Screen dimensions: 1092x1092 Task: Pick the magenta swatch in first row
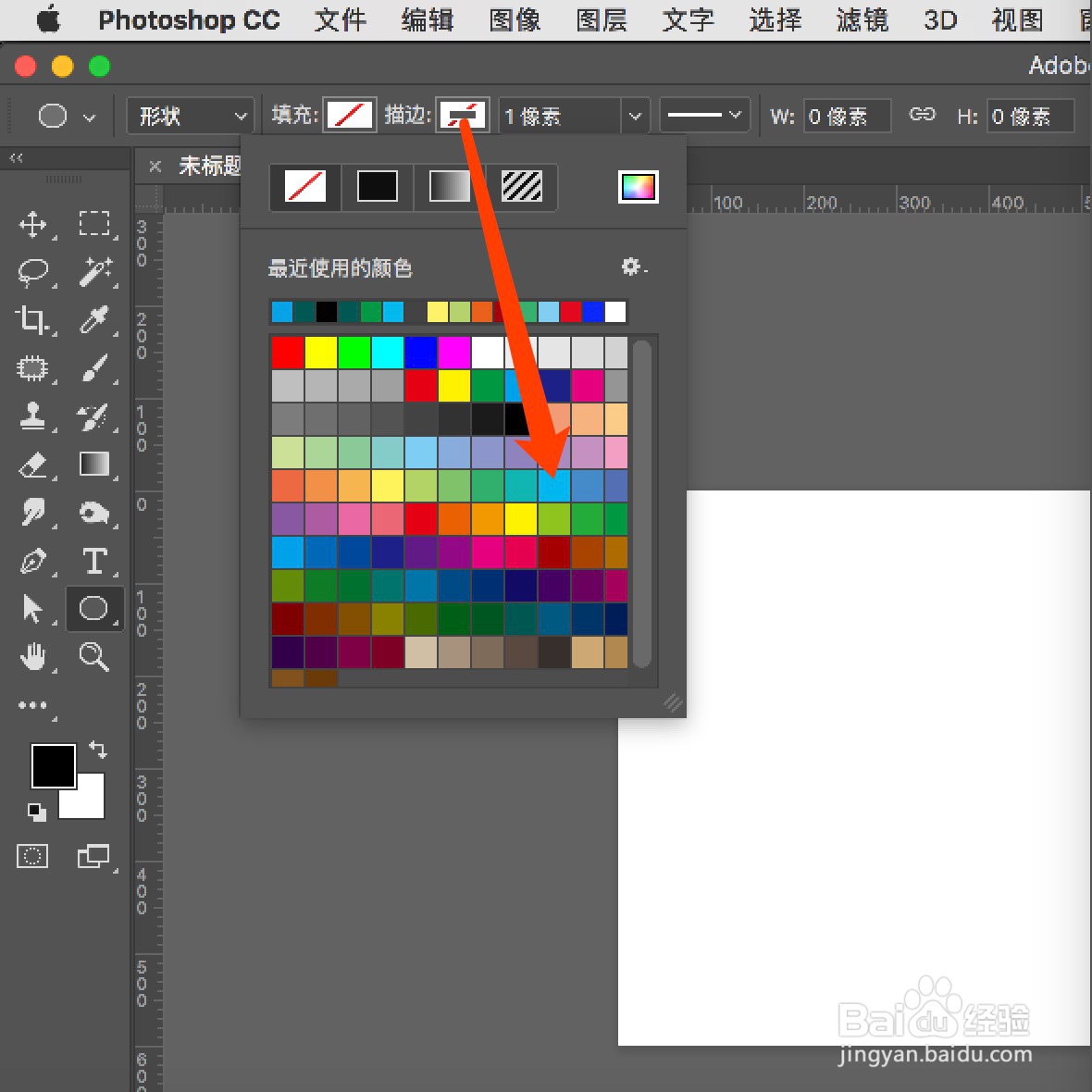tap(454, 353)
